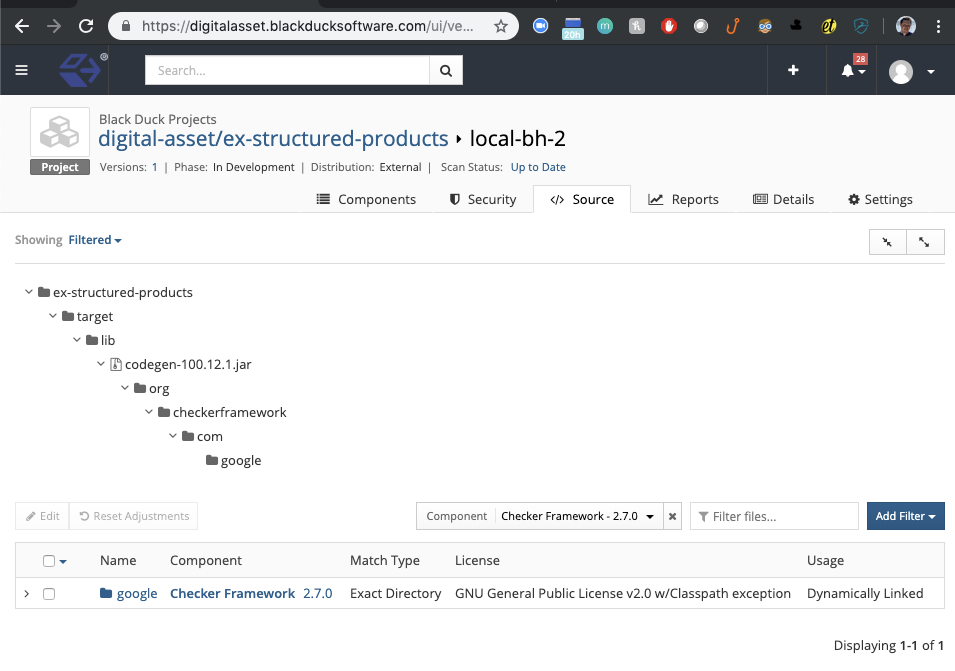Expand the google row with the chevron
Image resolution: width=955 pixels, height=671 pixels.
pos(26,593)
